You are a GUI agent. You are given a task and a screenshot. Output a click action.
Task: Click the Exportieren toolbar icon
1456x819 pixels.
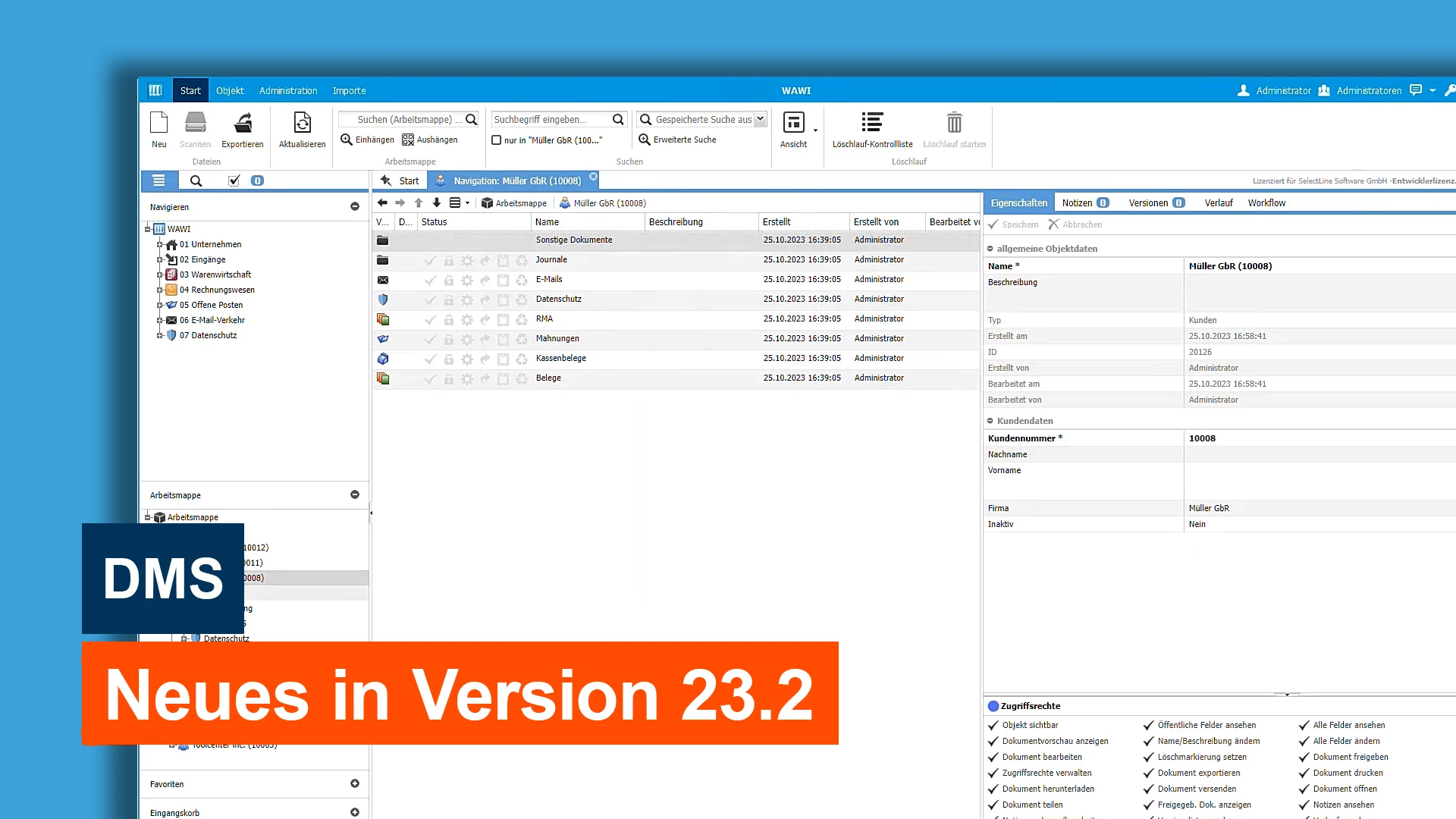pyautogui.click(x=243, y=124)
